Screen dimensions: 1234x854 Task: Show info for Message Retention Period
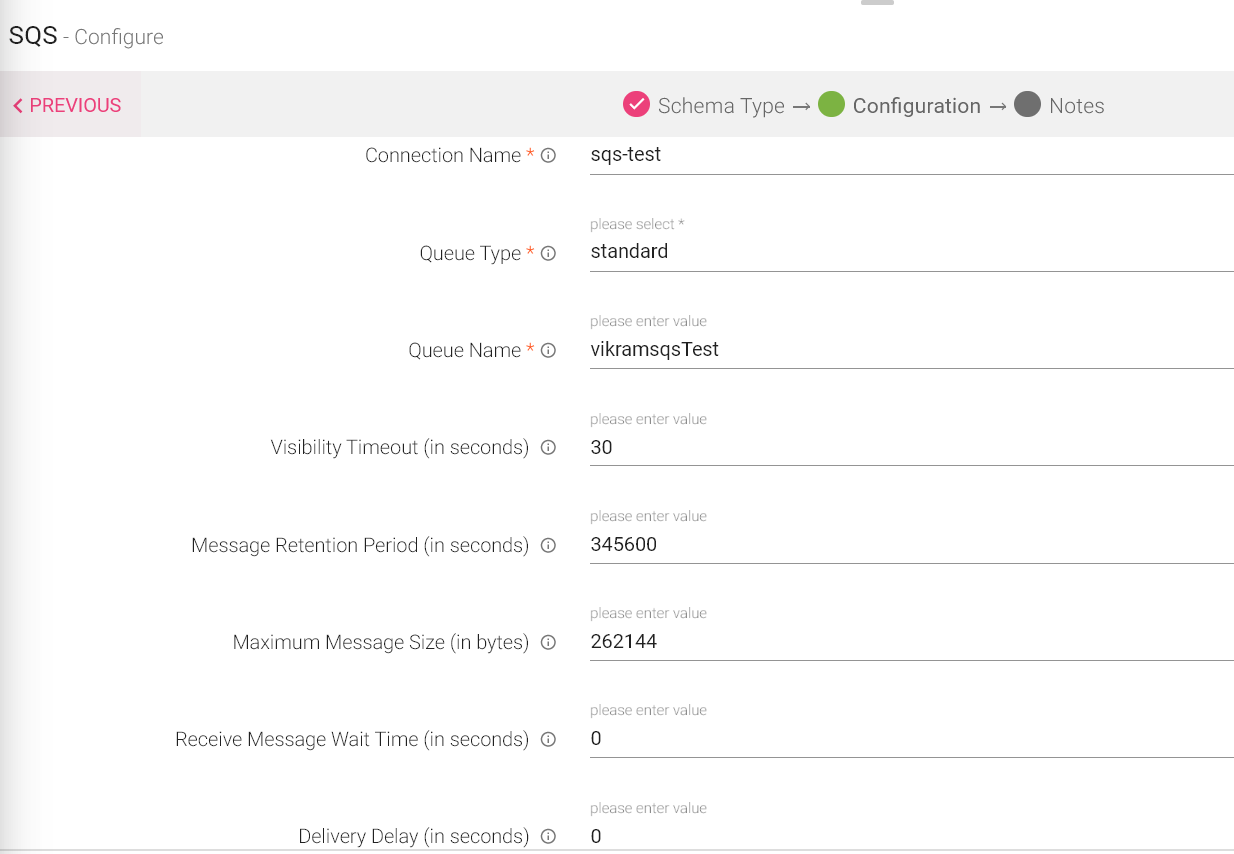(548, 546)
